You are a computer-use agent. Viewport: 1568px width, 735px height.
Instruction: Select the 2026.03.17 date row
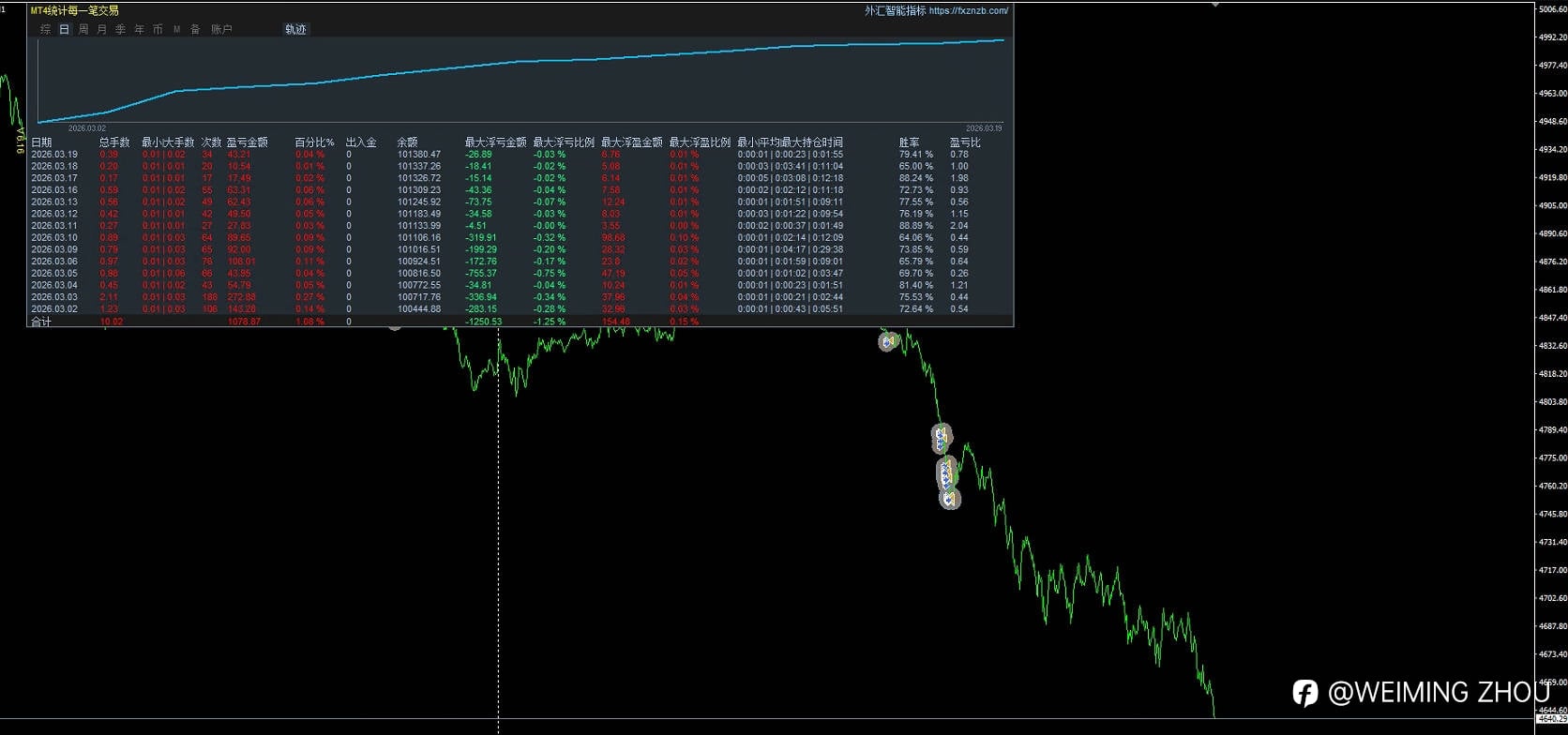click(x=54, y=178)
